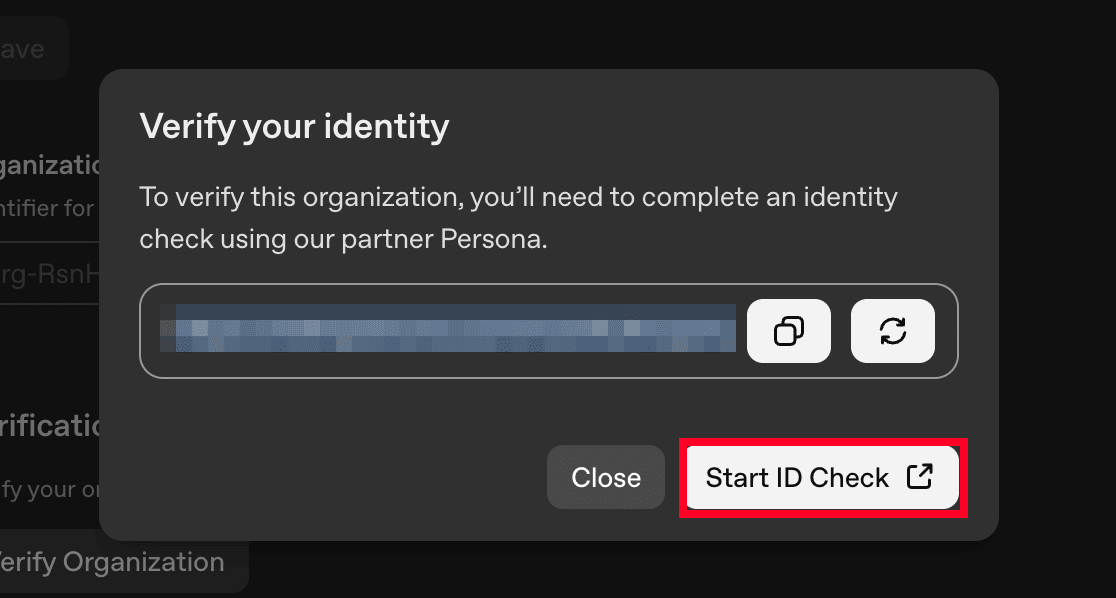Click the "identifier for" helper text

[x=48, y=209]
